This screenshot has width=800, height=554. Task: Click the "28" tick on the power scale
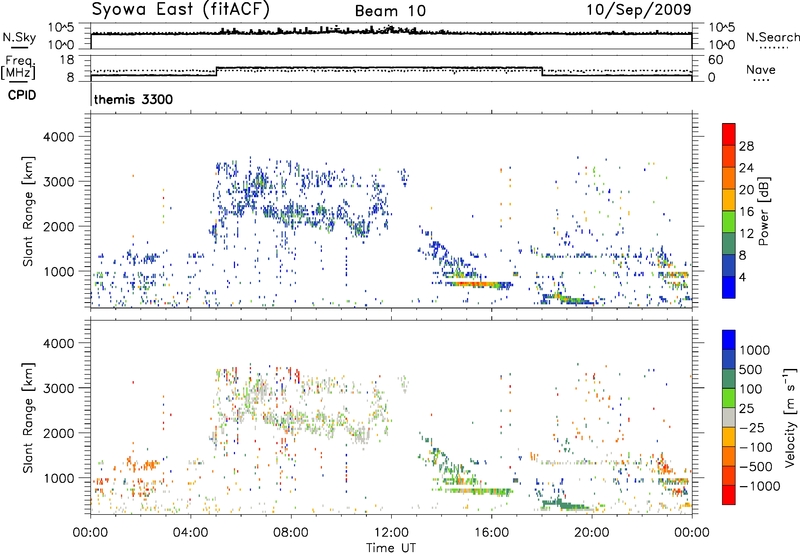pos(746,146)
